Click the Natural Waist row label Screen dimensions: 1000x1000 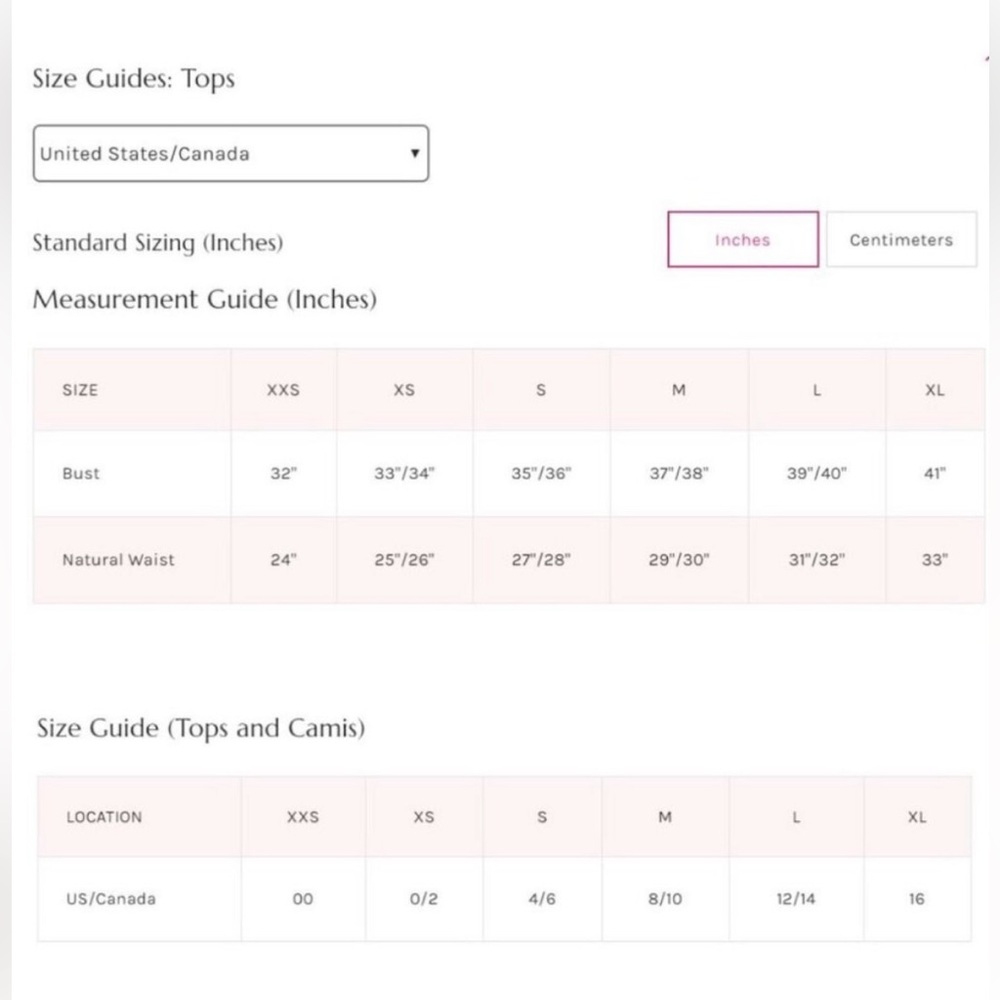pos(118,560)
